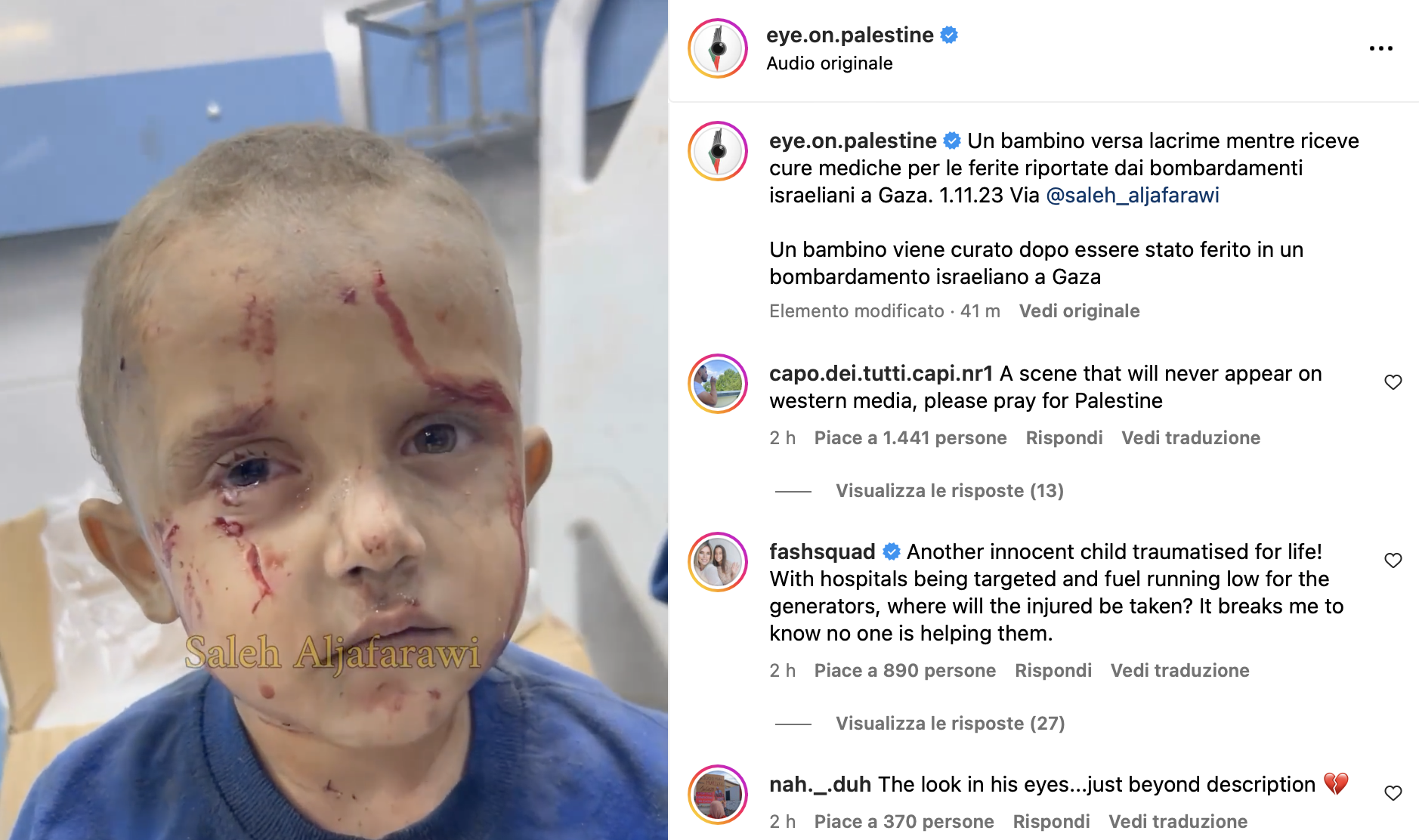
Task: Show original caption via Vedi originale
Action: [1079, 311]
